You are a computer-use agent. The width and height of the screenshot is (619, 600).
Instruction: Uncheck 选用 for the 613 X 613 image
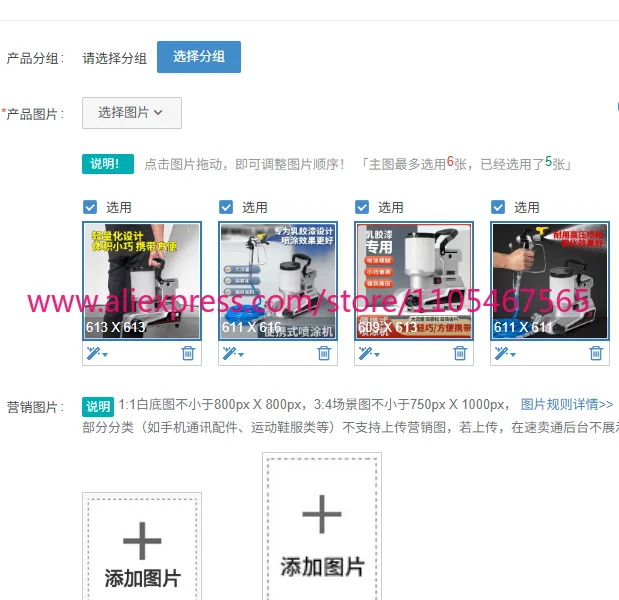tap(90, 207)
